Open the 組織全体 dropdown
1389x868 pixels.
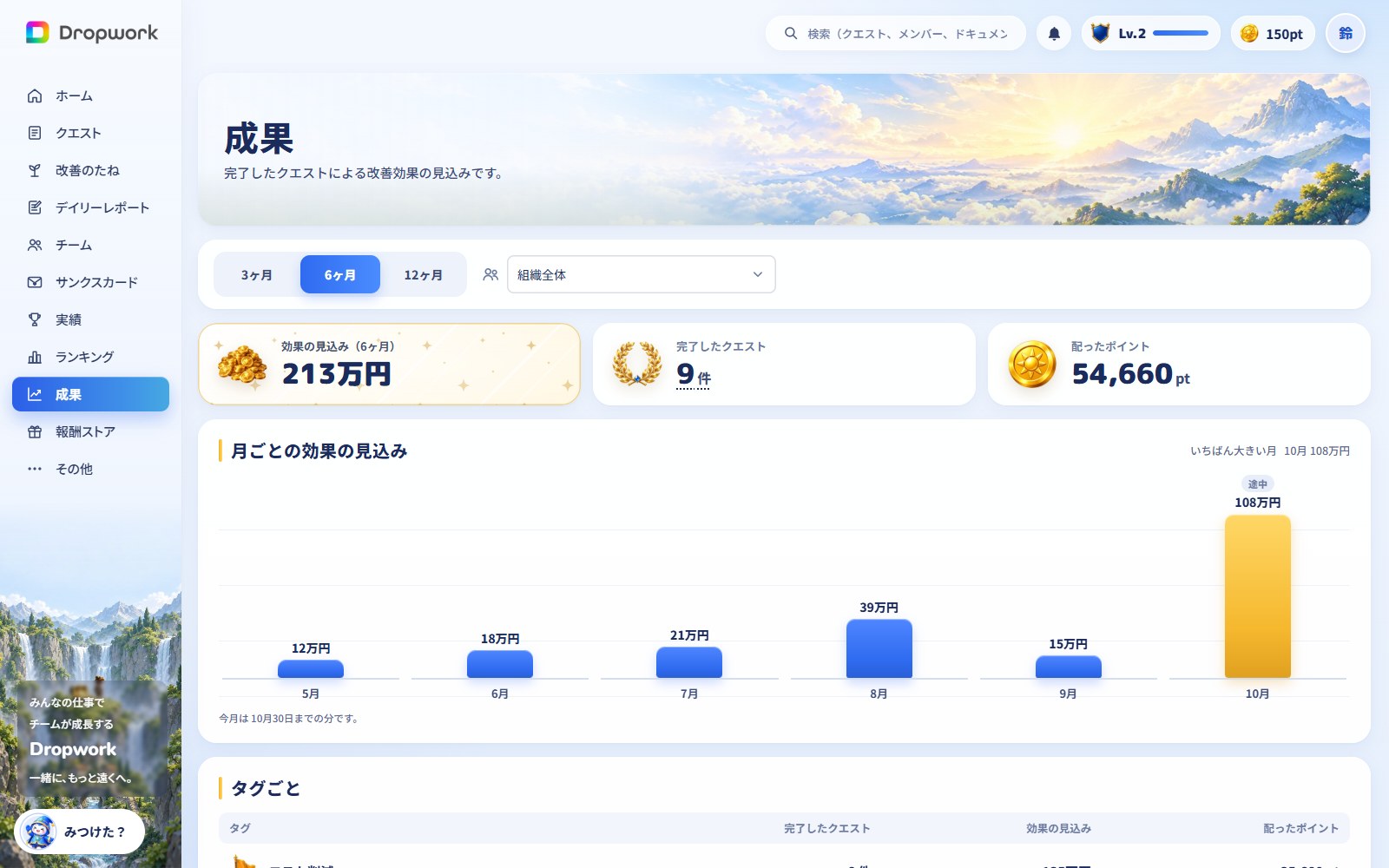[x=641, y=274]
